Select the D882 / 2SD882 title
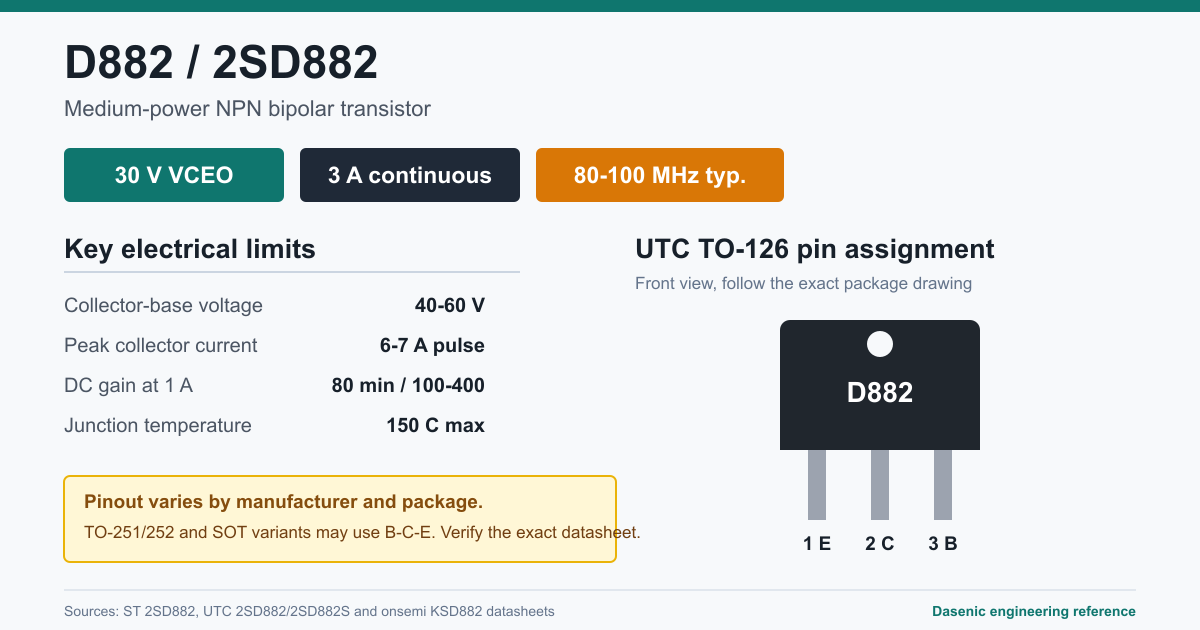1200x630 pixels. click(x=221, y=63)
